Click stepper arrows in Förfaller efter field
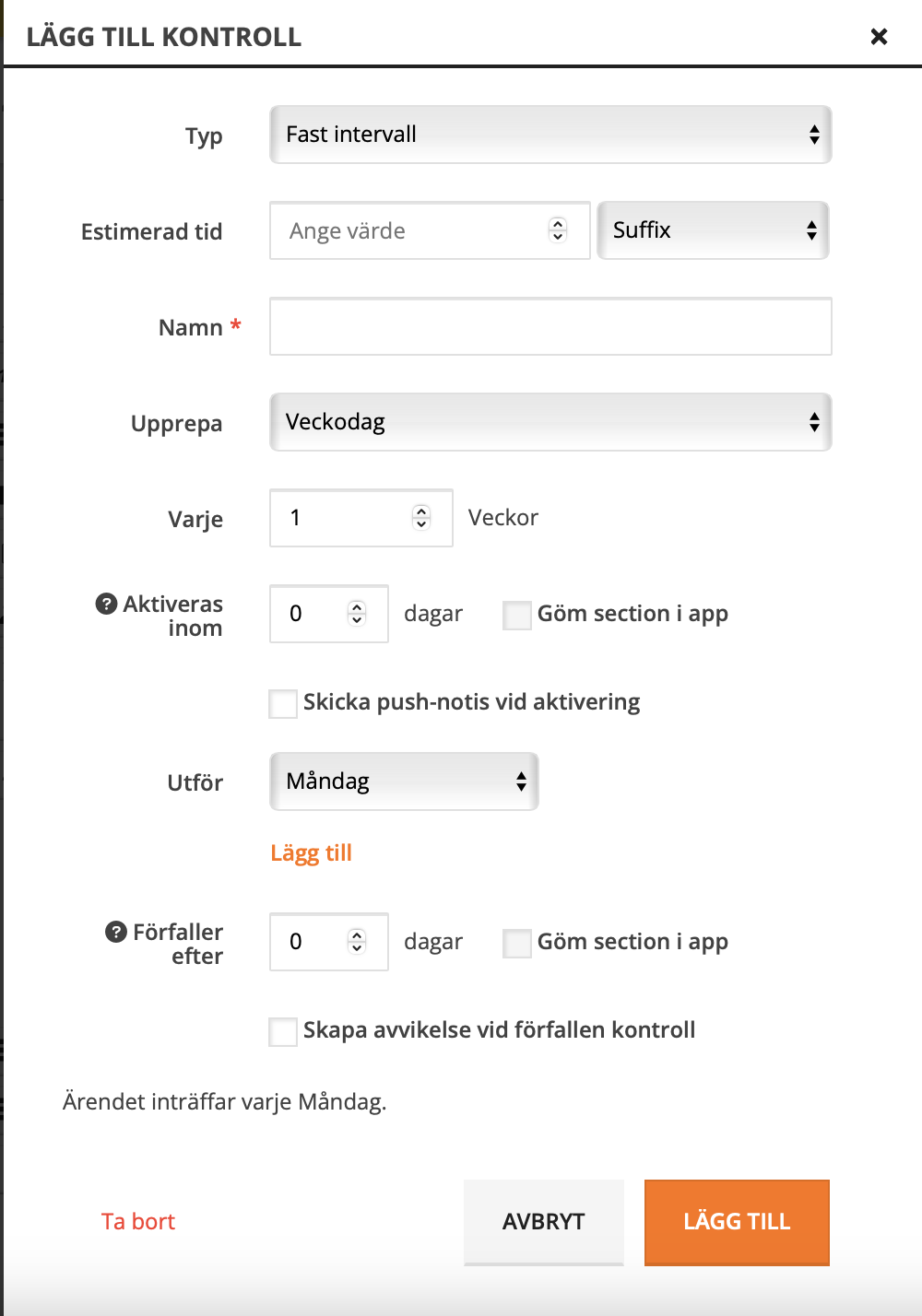The image size is (922, 1316). 357,942
